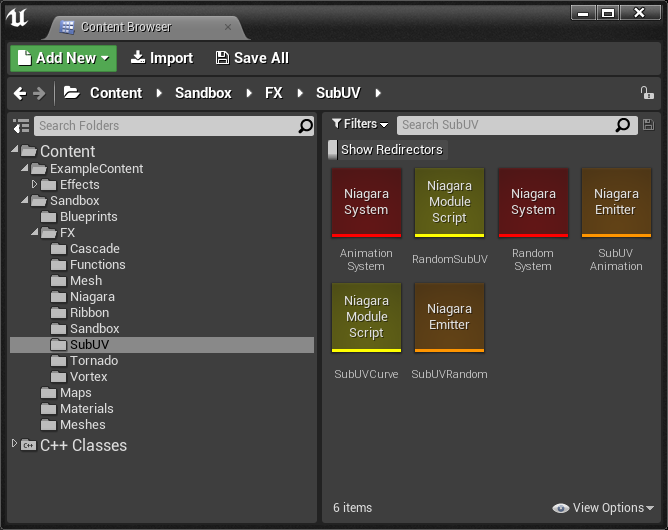This screenshot has width=668, height=530.
Task: Go to Content in the breadcrumb
Action: (x=116, y=93)
